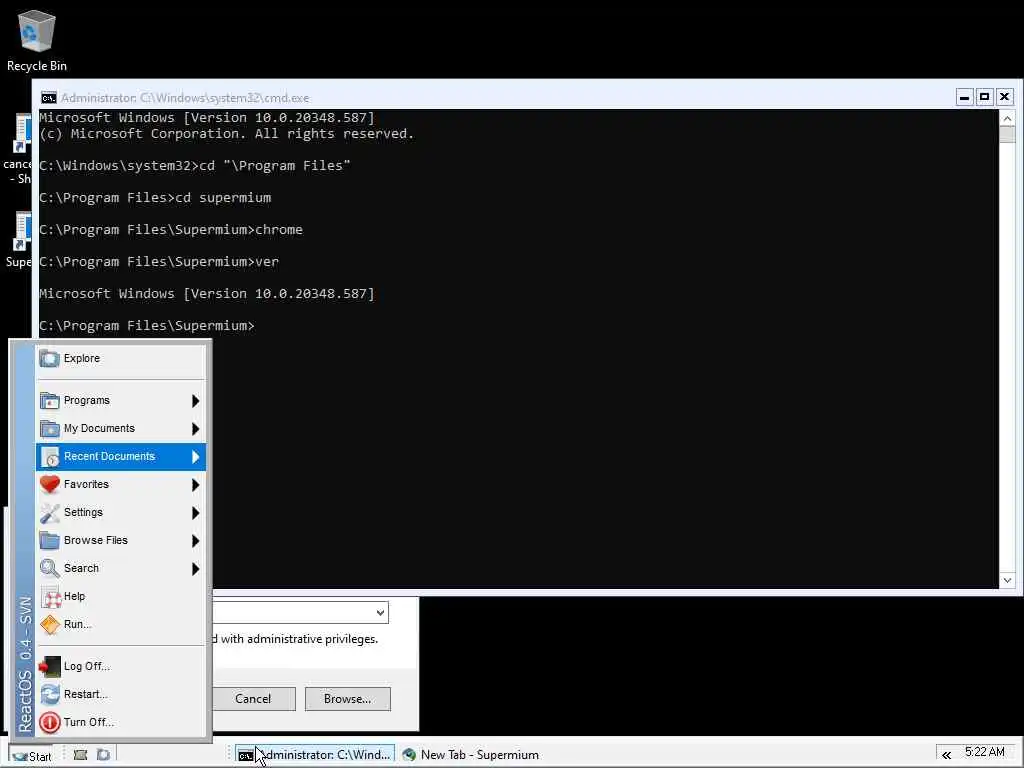1024x768 pixels.
Task: Switch to New Tab - Supermium taskbar button
Action: [472, 755]
